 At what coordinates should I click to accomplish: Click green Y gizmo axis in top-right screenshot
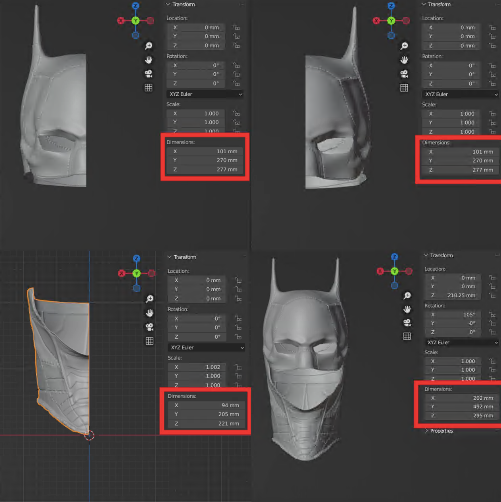click(391, 21)
